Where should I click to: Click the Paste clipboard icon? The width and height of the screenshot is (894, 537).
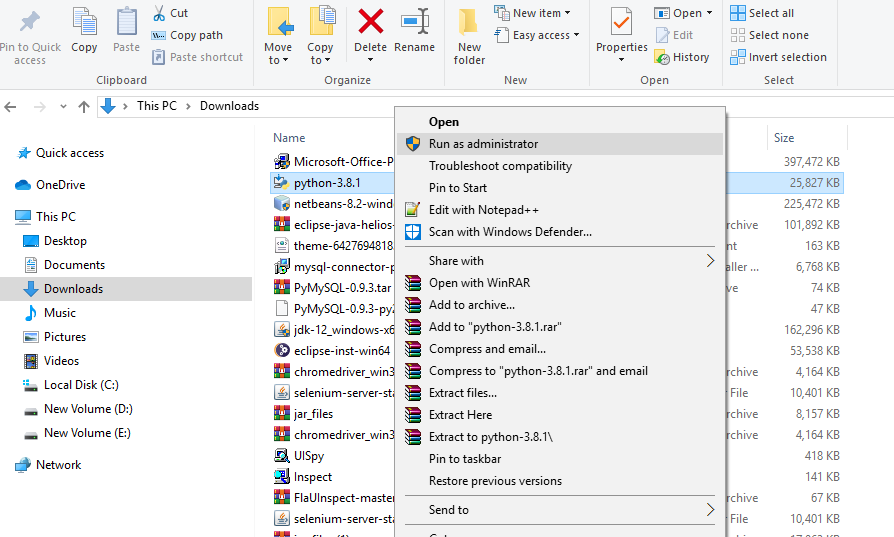tap(127, 23)
